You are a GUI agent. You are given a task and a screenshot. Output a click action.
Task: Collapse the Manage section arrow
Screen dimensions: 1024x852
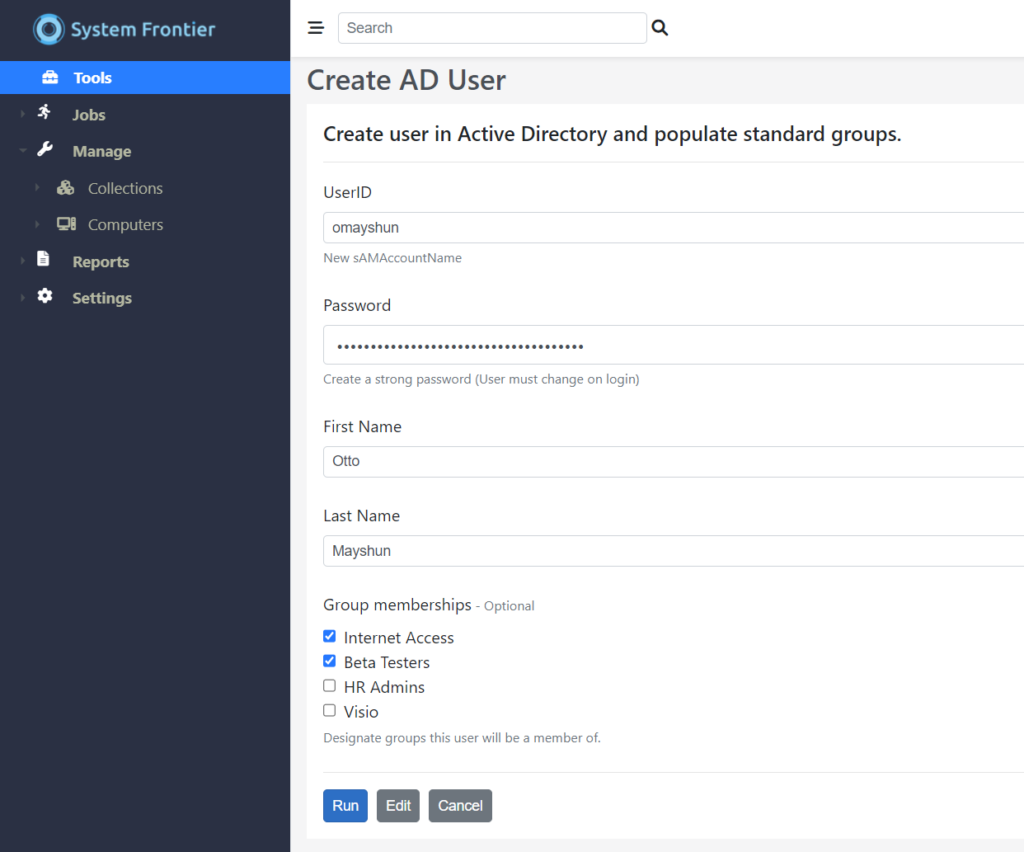22,152
